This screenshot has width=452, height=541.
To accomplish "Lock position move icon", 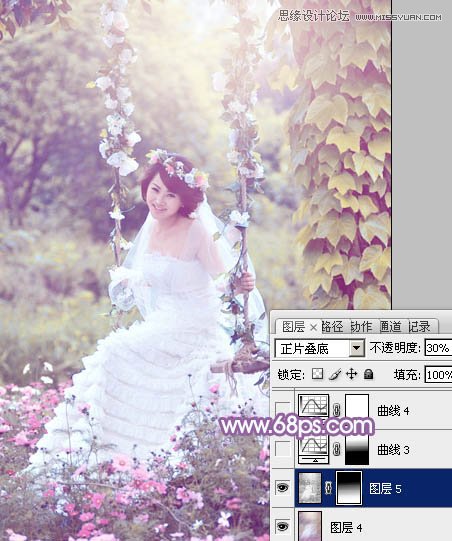I will pyautogui.click(x=352, y=374).
